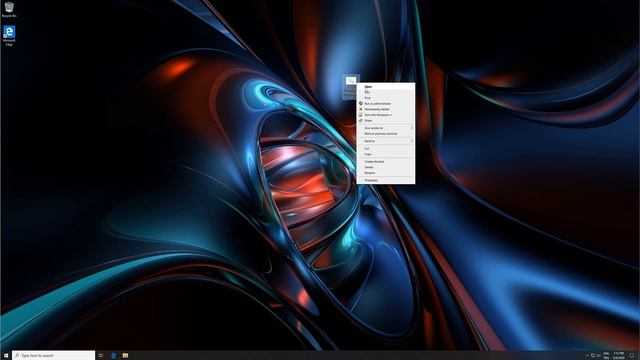640x360 pixels.
Task: Click the ENG language indicator
Action: click(x=607, y=356)
